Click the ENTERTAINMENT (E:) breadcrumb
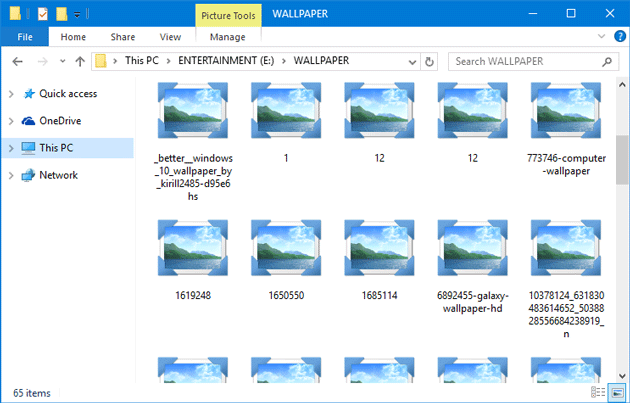This screenshot has width=630, height=403. point(226,61)
